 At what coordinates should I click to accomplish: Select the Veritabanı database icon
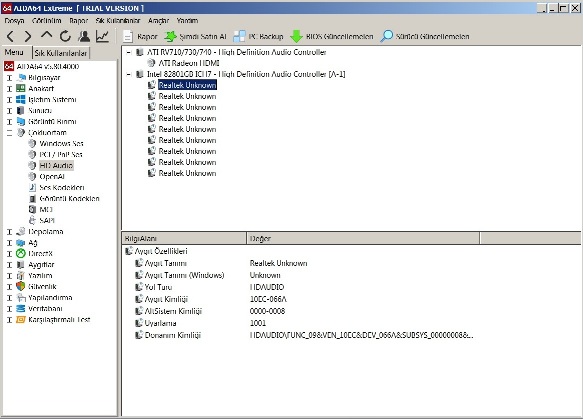coord(21,308)
